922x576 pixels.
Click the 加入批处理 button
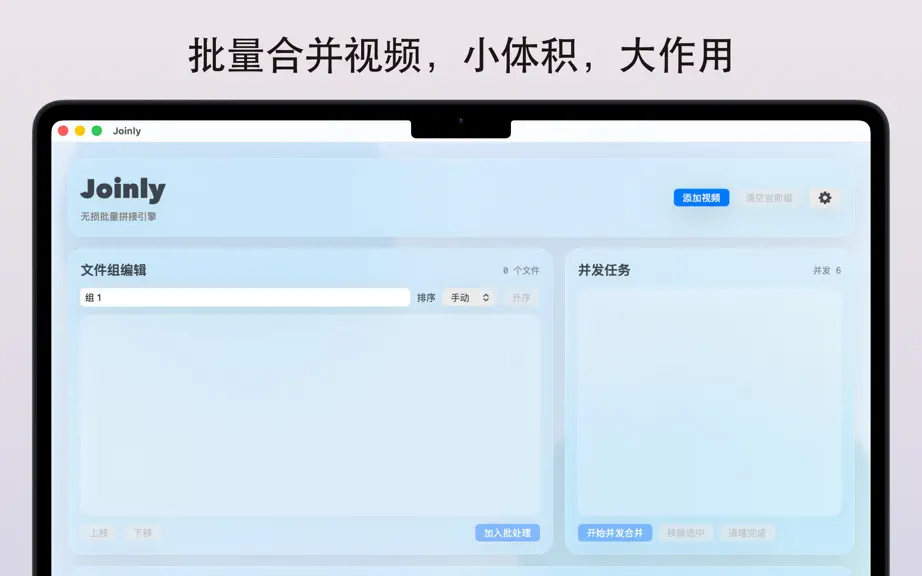tap(507, 533)
